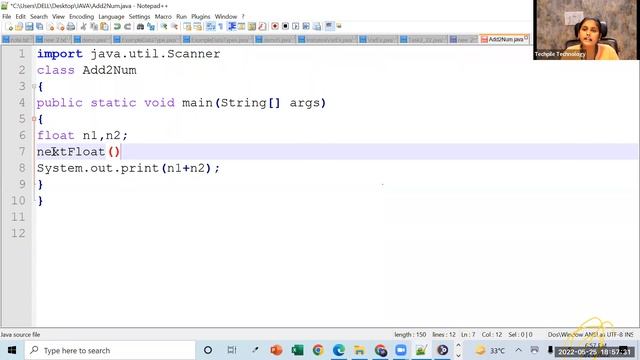Image resolution: width=640 pixels, height=360 pixels.
Task: Open the Document Map panel icon
Action: tap(252, 27)
